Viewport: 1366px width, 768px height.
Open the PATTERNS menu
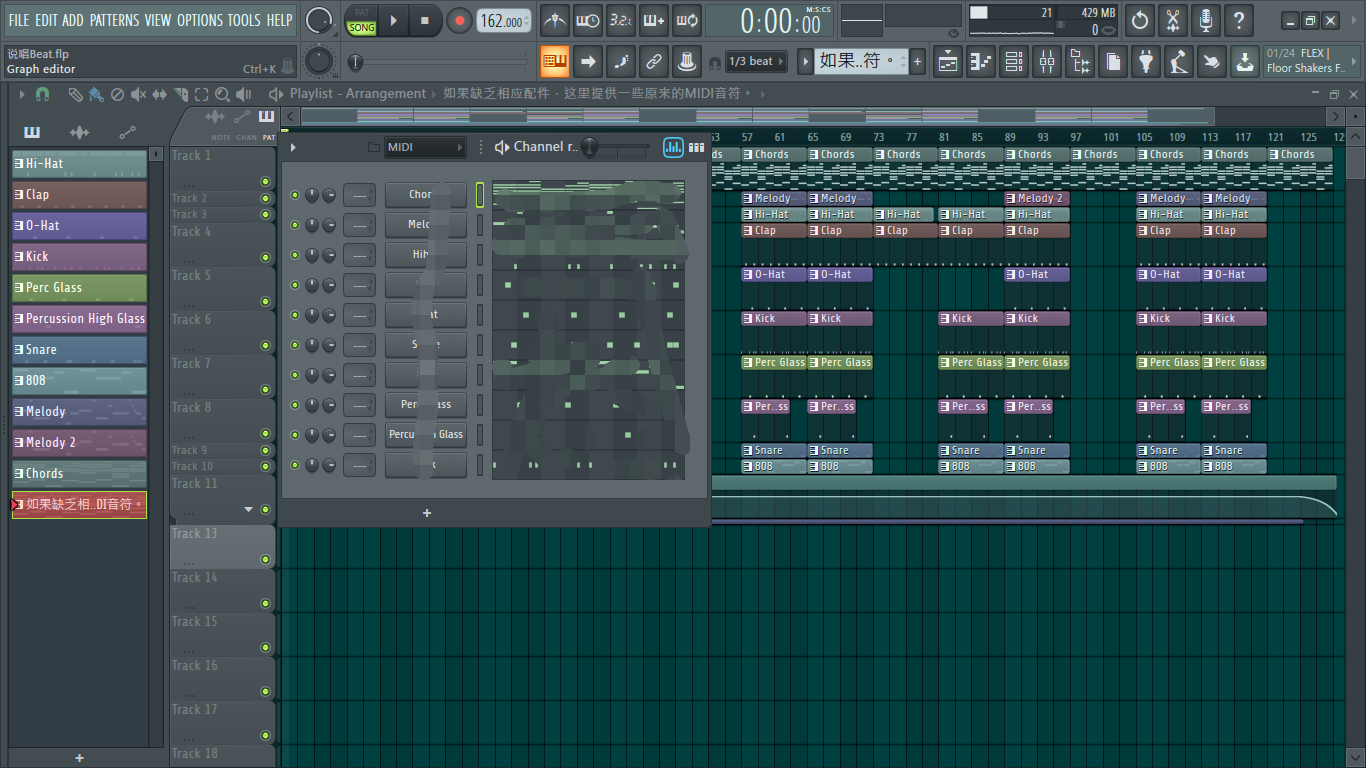point(114,20)
